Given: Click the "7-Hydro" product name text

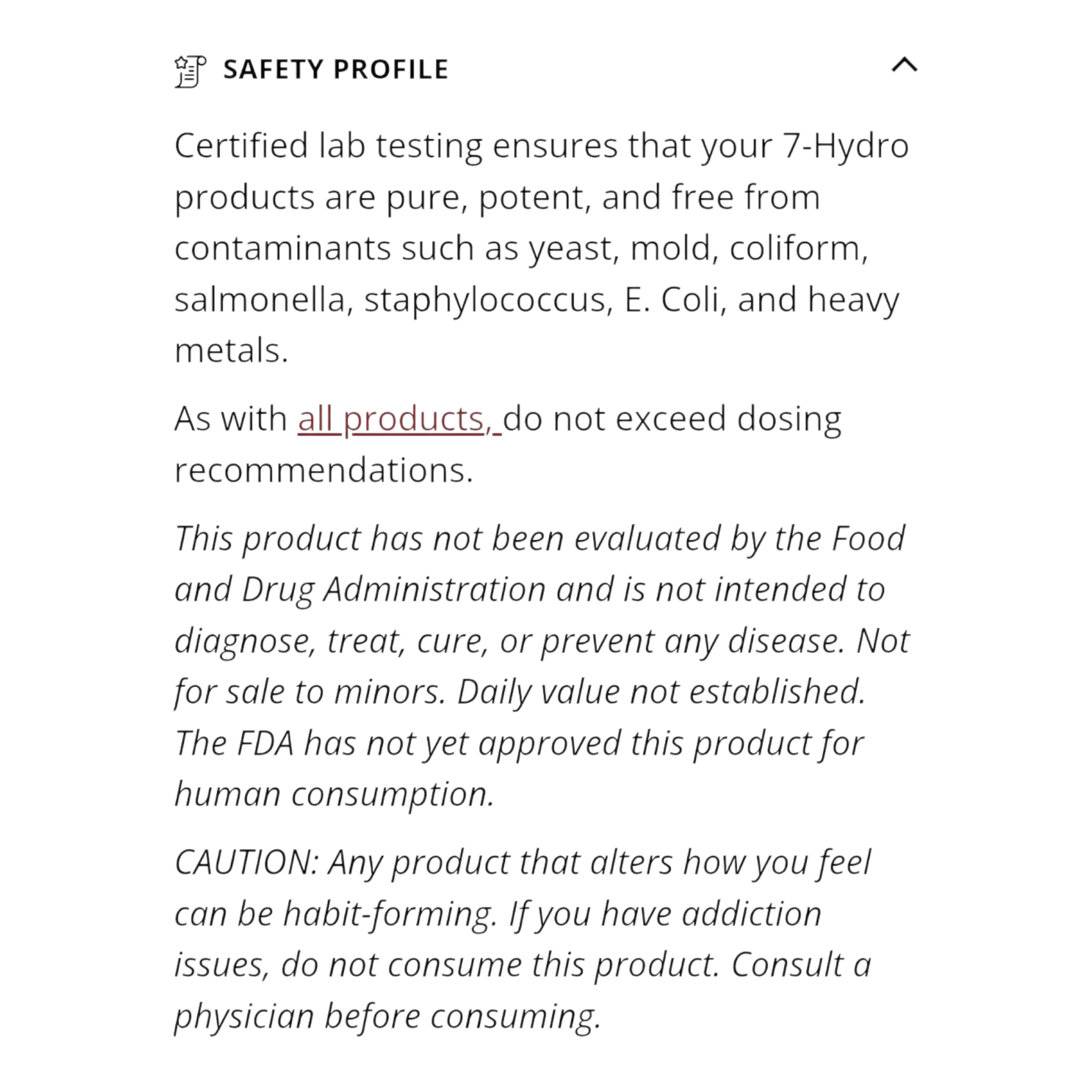Looking at the screenshot, I should click(845, 146).
